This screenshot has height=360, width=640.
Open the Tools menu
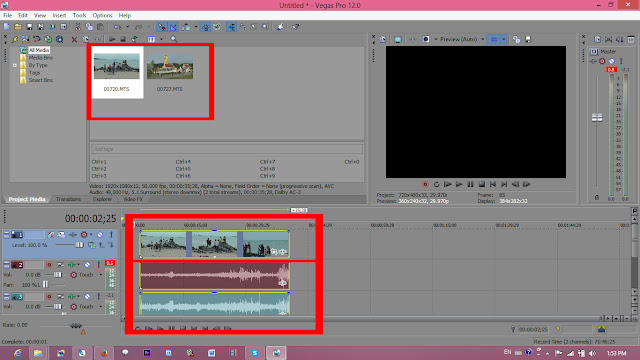pyautogui.click(x=79, y=16)
